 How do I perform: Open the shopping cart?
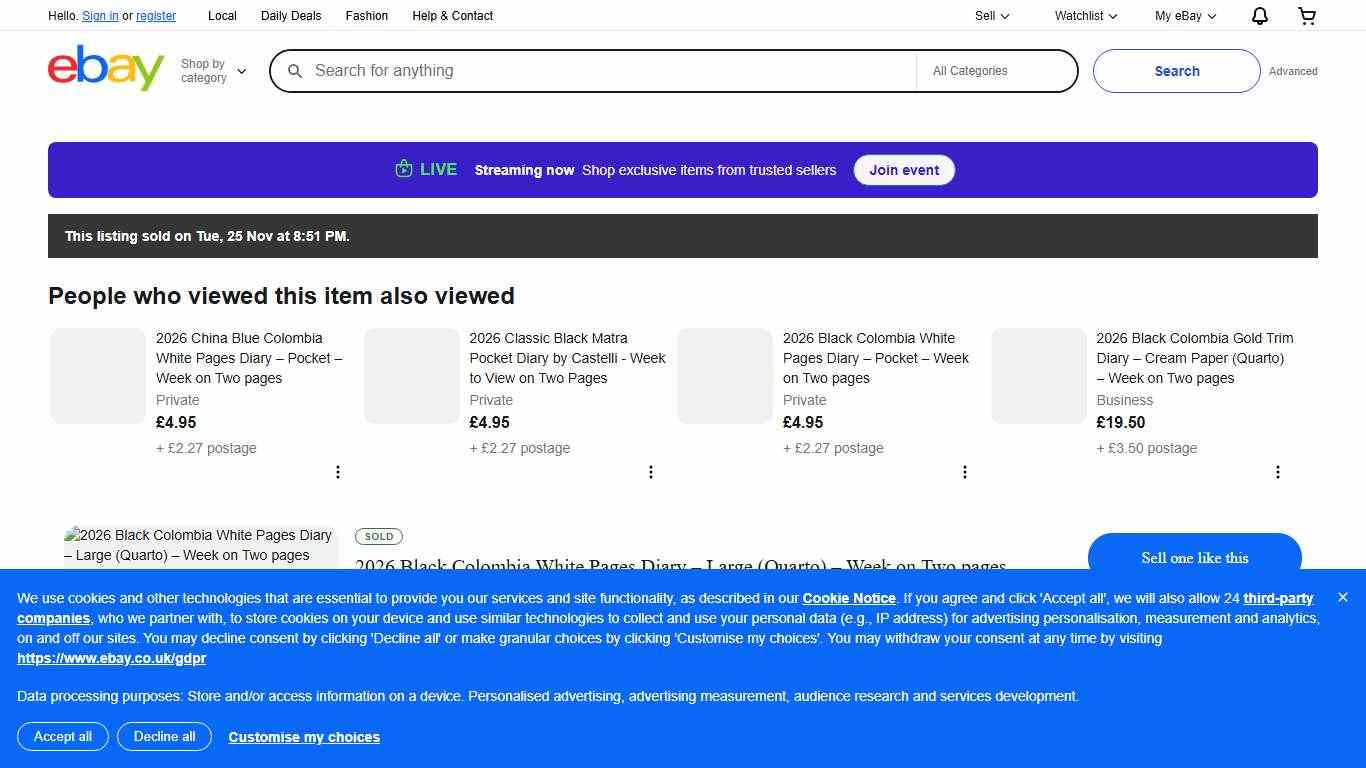(1306, 16)
